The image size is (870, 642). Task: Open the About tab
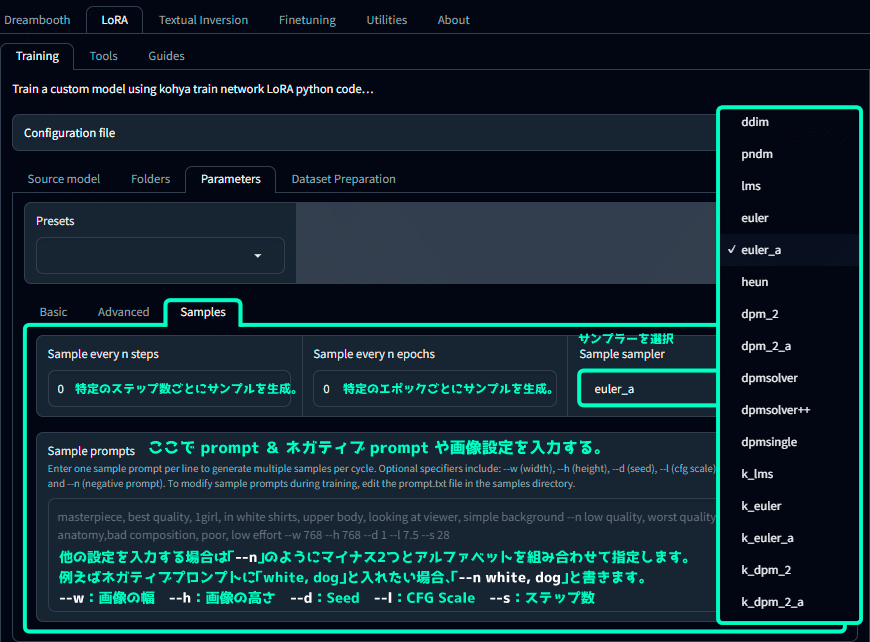pos(453,20)
